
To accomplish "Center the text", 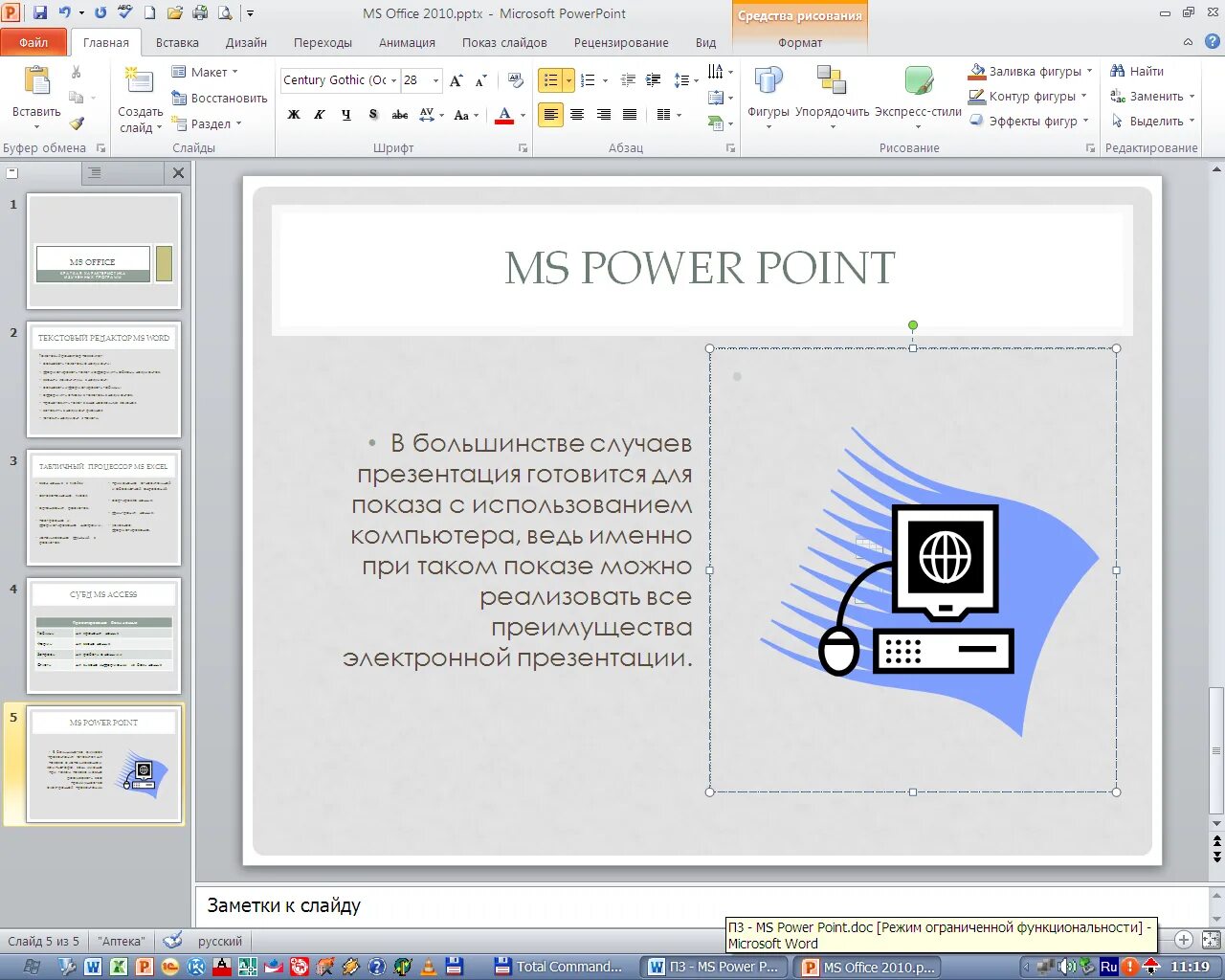I will point(577,115).
